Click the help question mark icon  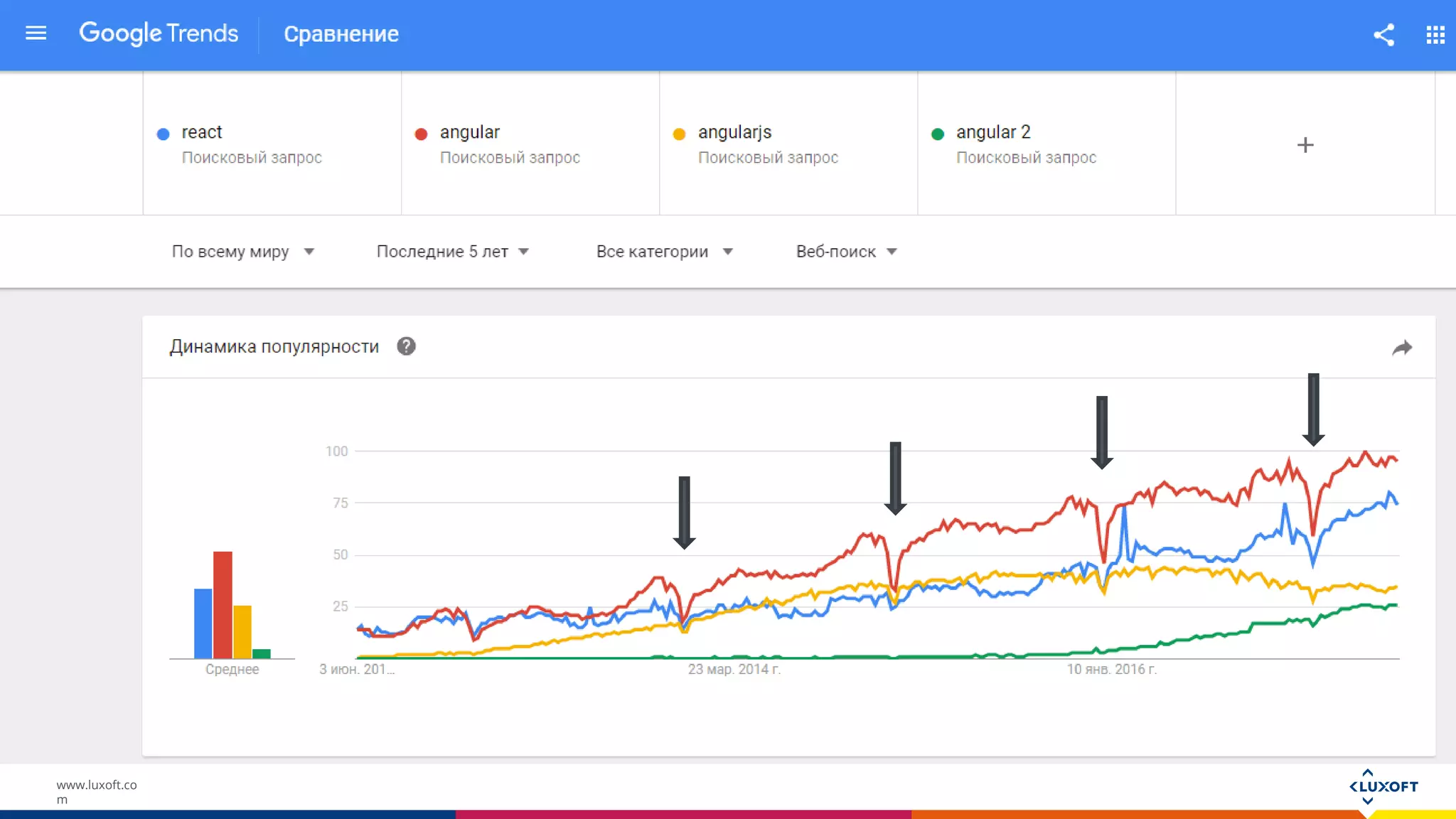[x=406, y=346]
